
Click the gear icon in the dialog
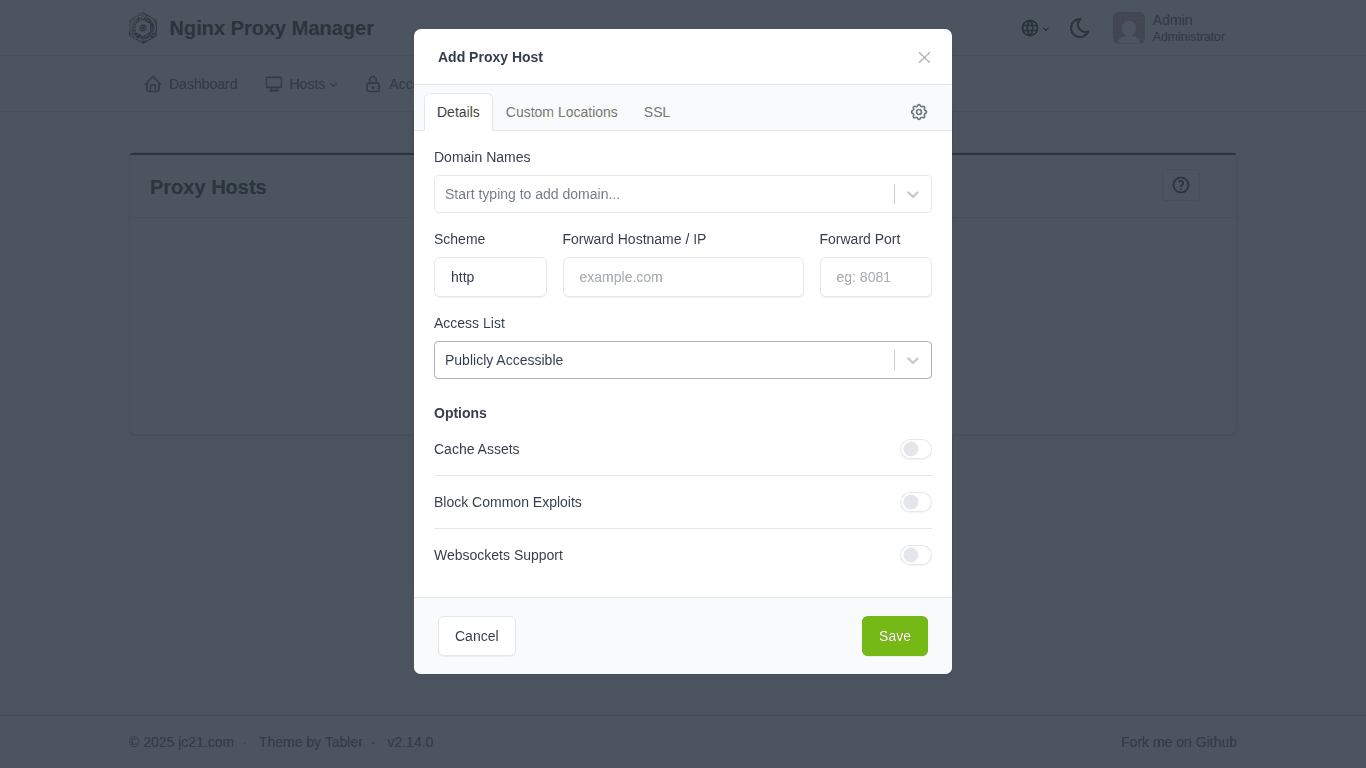click(x=919, y=112)
